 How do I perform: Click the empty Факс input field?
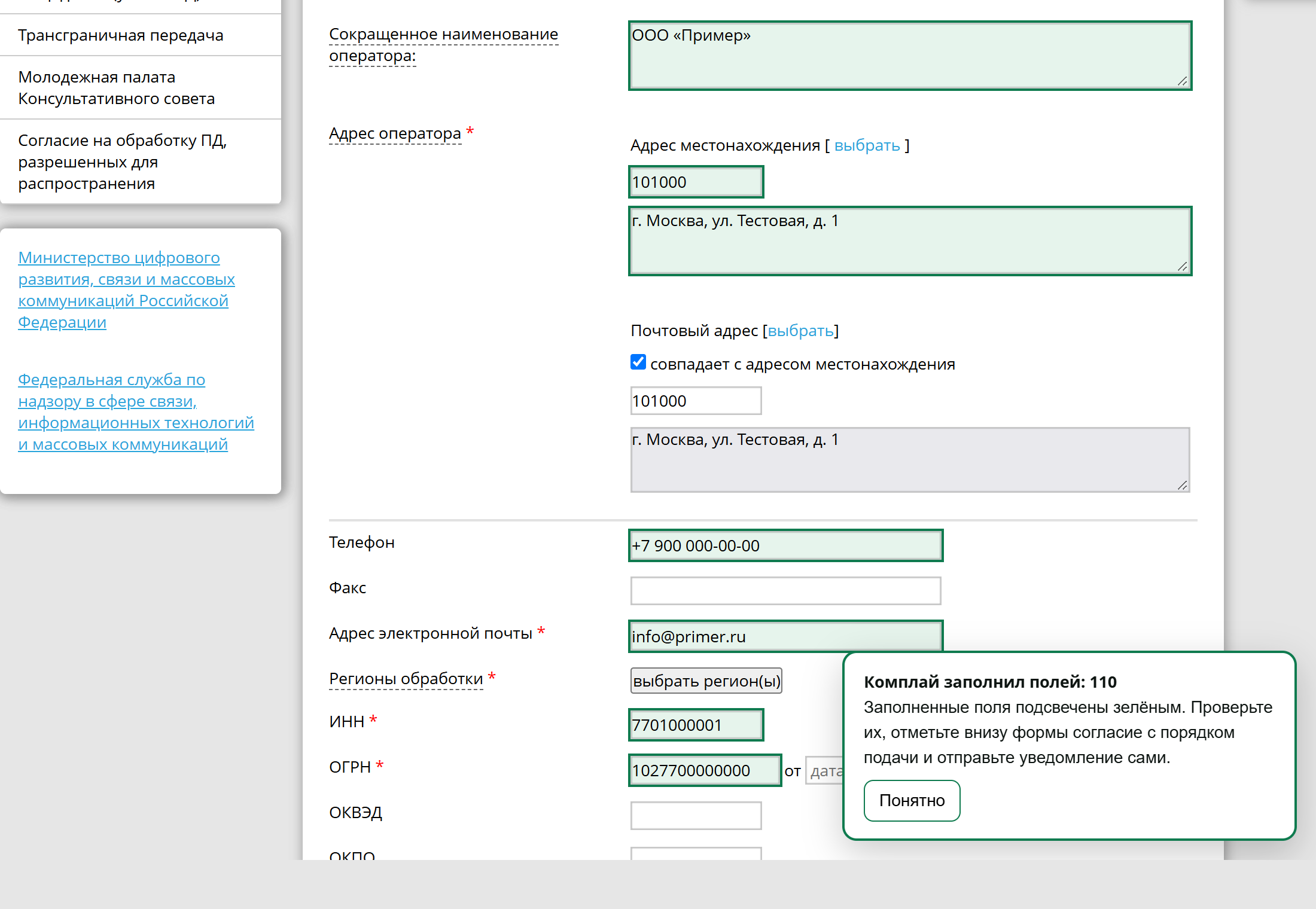tap(785, 591)
